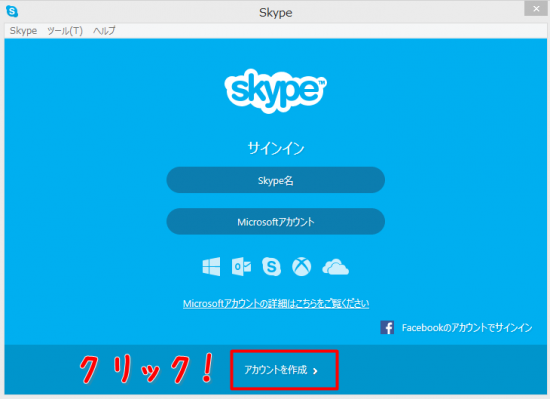Viewport: 550px width, 399px height.
Task: Click the Skype S icon in the icon row
Action: 271,266
